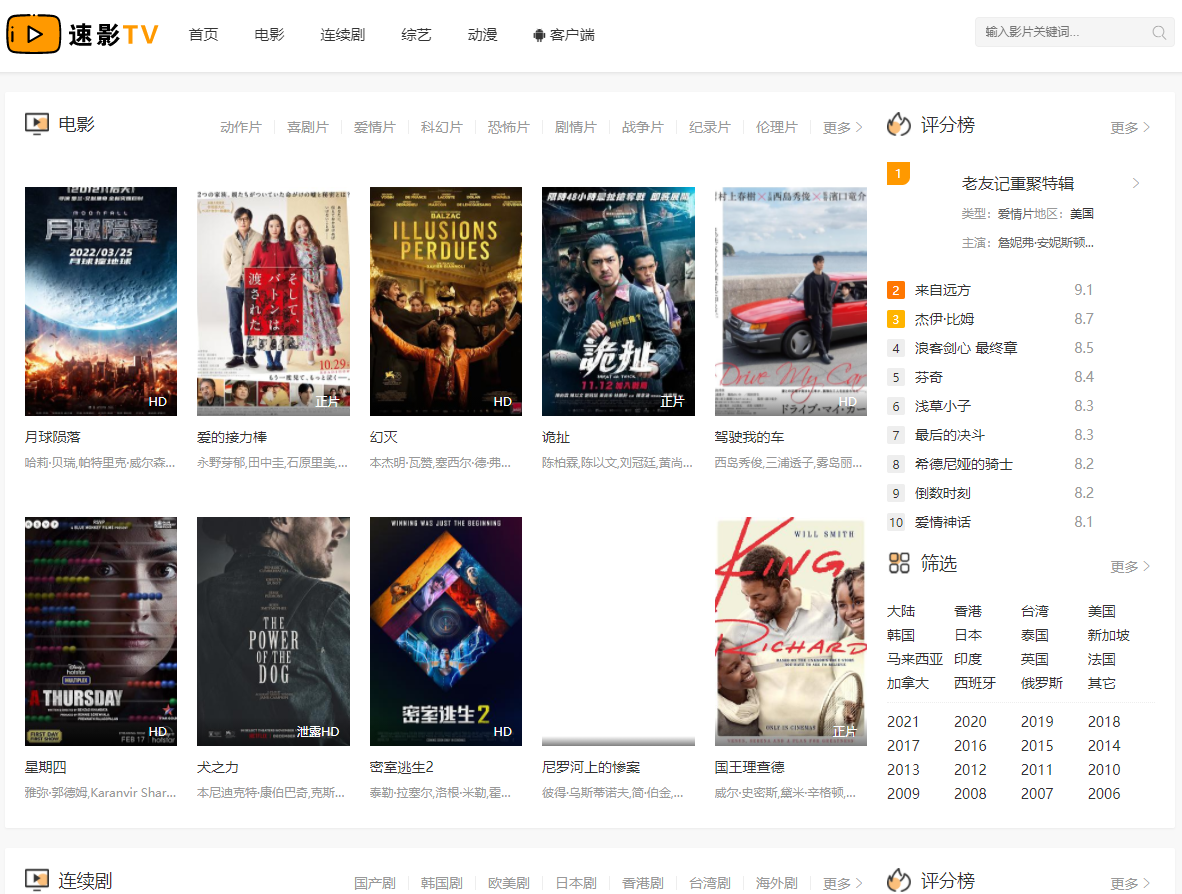1182x894 pixels.
Task: Click the 尼罗河上的惨案 title link
Action: tap(591, 767)
